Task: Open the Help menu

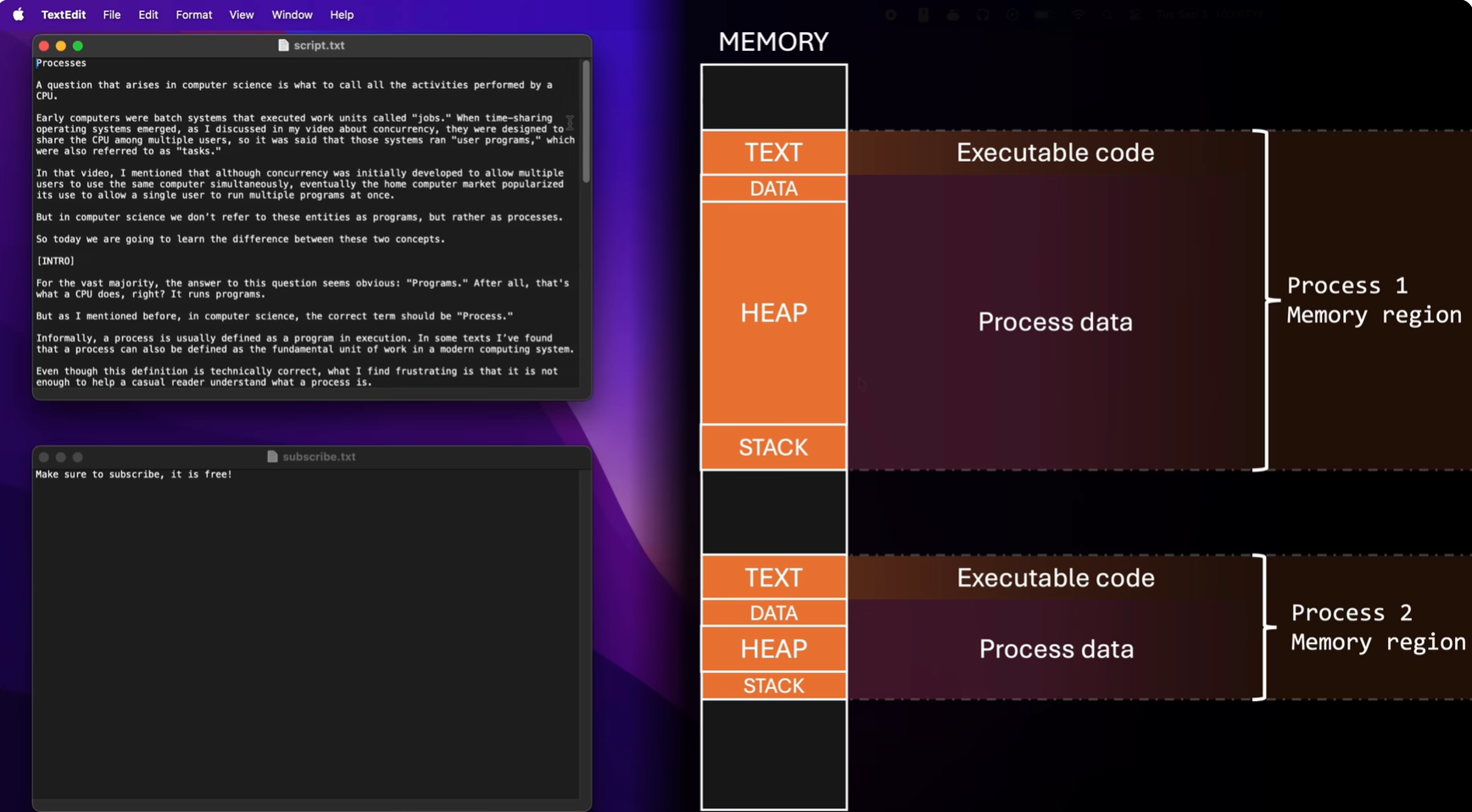Action: pyautogui.click(x=342, y=14)
